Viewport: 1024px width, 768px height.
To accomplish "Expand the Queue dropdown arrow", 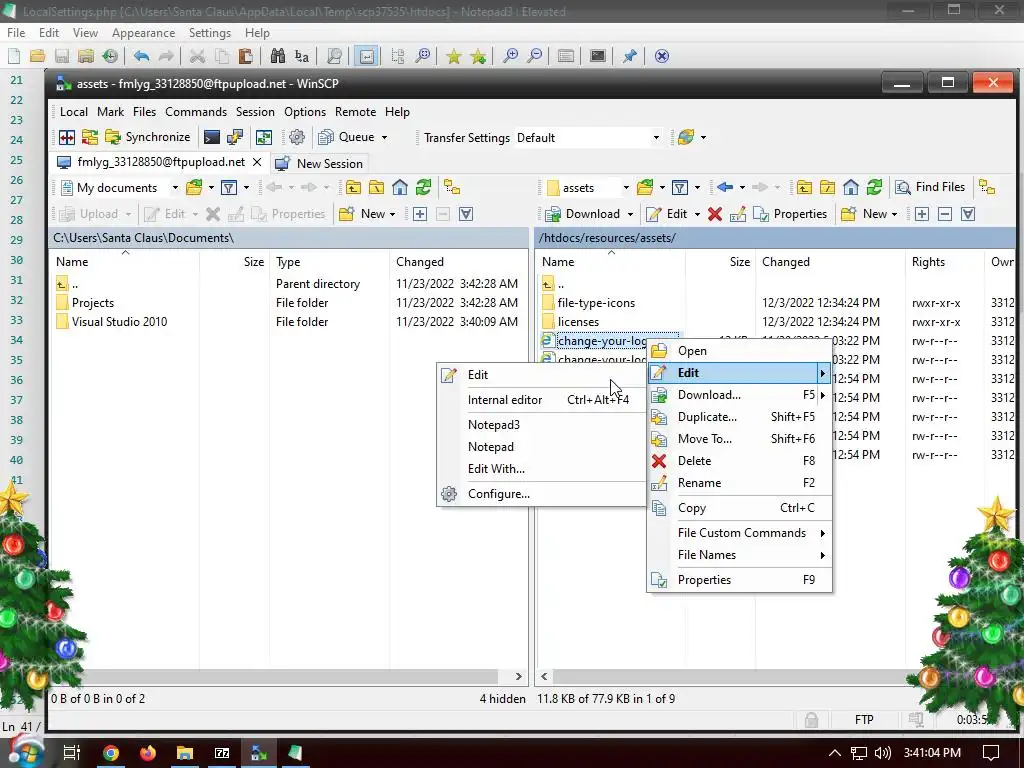I will [385, 137].
